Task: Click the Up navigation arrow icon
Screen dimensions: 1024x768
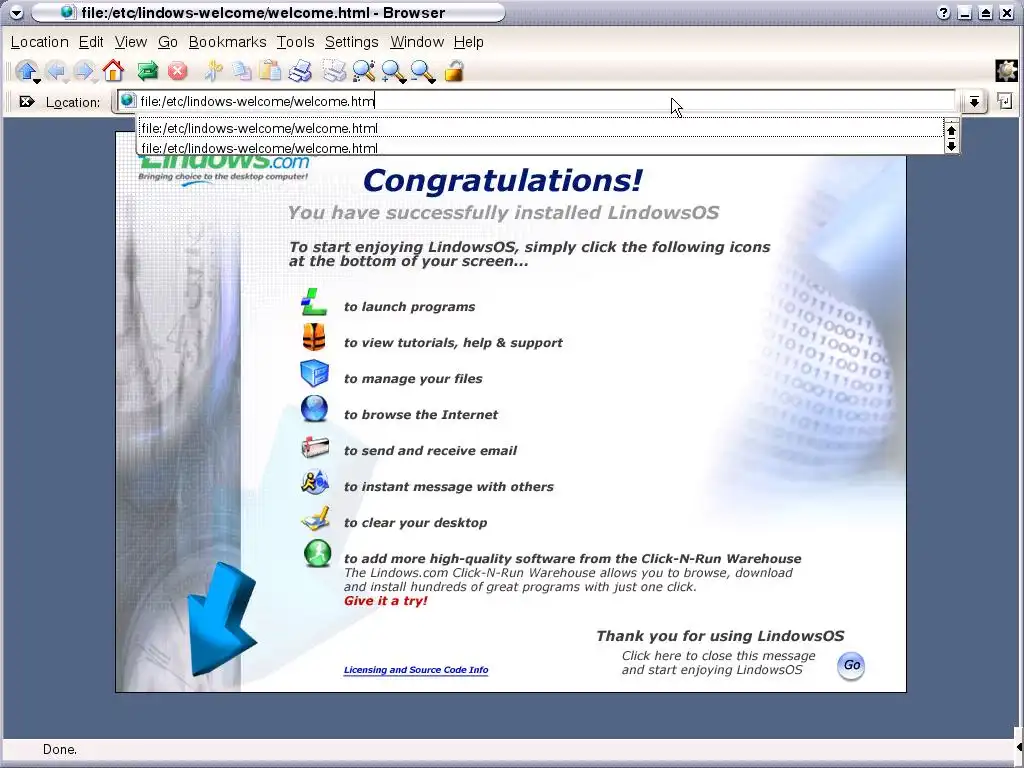Action: 27,71
